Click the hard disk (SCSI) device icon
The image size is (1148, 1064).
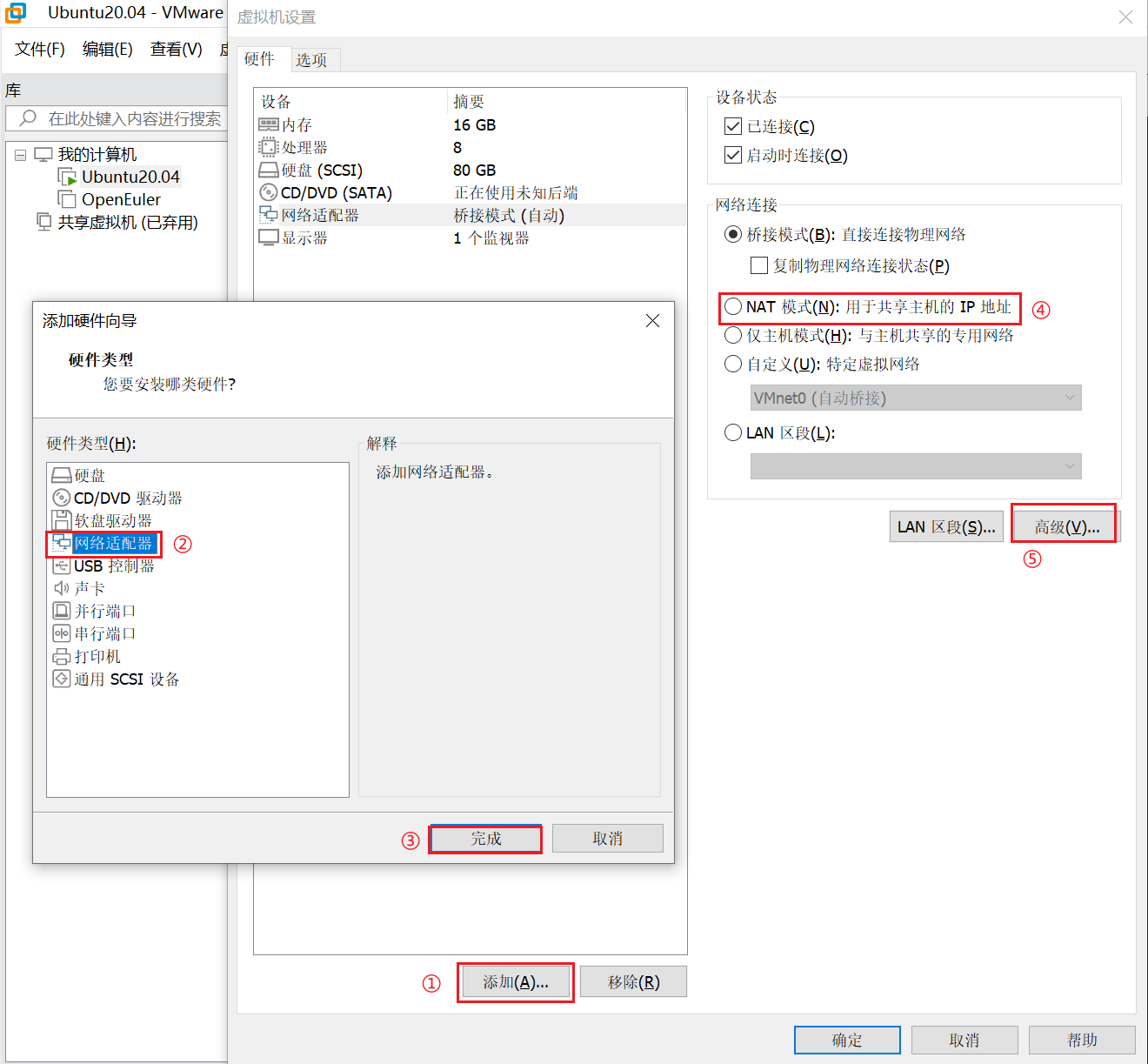point(269,170)
